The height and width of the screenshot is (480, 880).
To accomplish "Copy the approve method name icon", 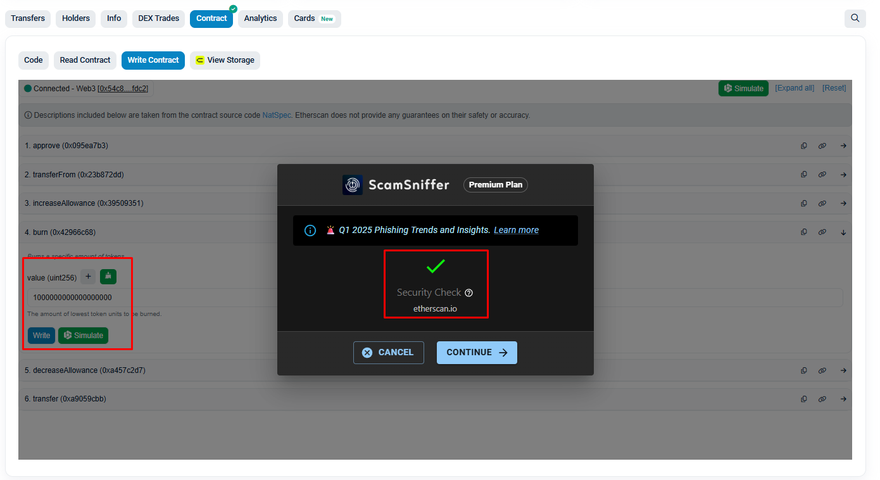I will (x=804, y=146).
